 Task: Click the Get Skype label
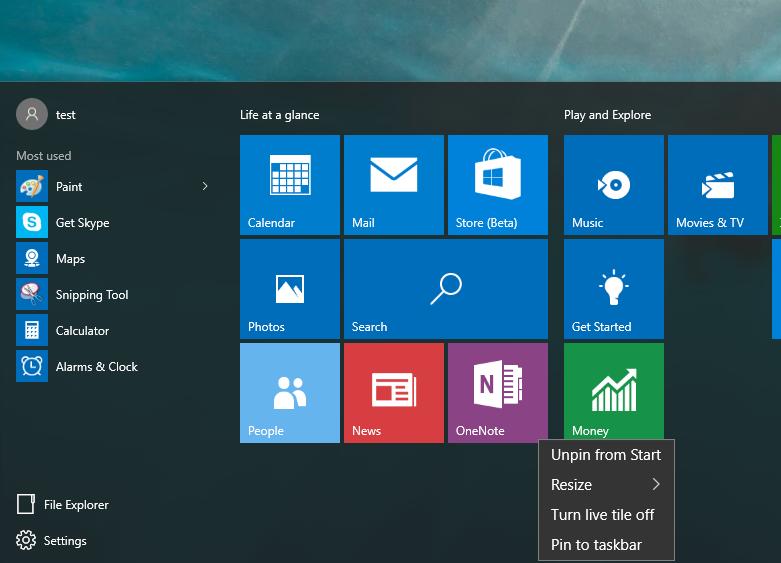[x=83, y=223]
